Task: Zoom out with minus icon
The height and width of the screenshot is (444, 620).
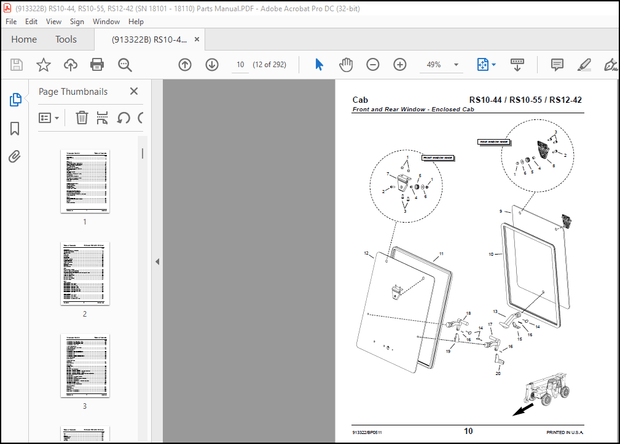Action: pos(373,64)
